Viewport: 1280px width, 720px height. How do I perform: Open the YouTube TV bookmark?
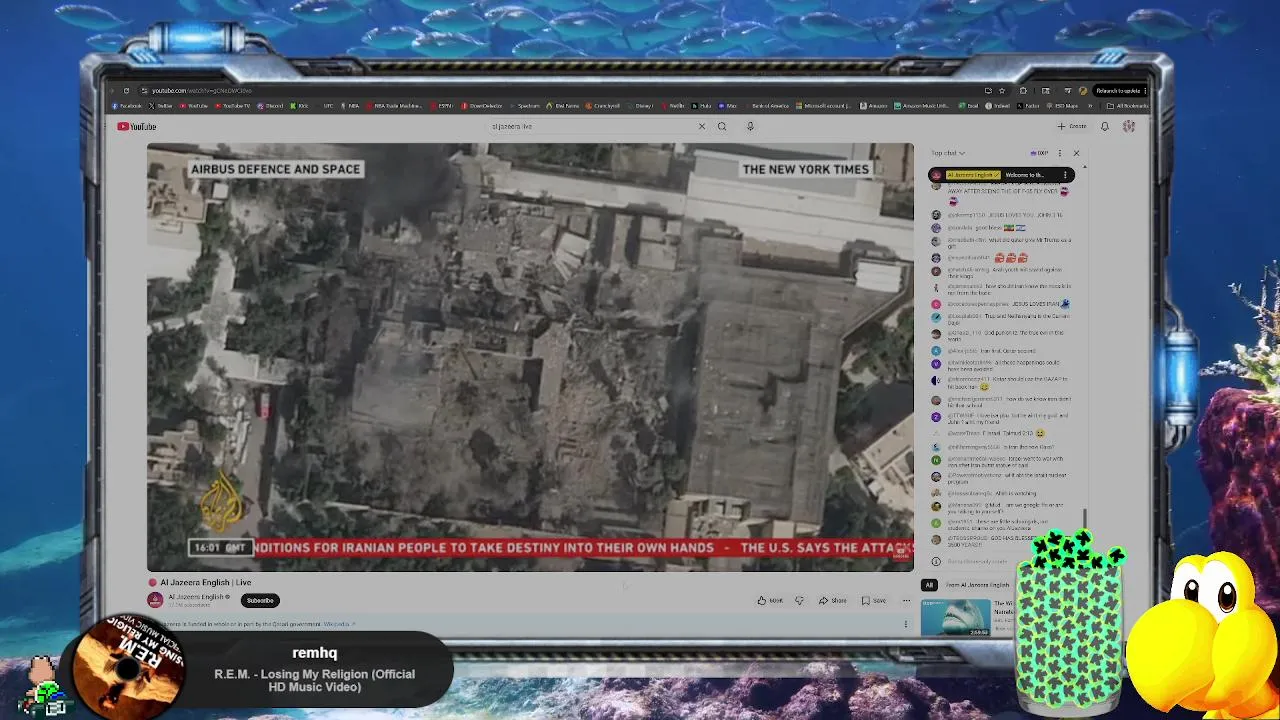tap(232, 106)
